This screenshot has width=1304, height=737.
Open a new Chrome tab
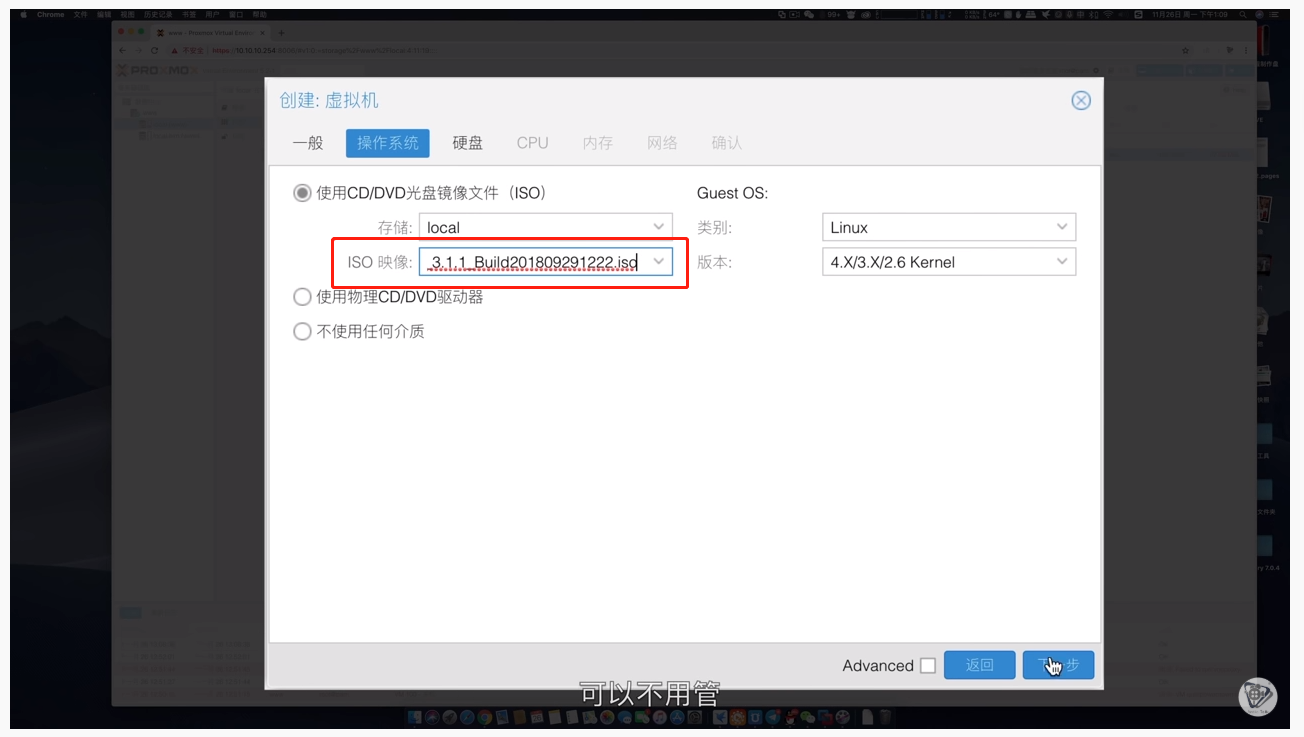tap(281, 33)
